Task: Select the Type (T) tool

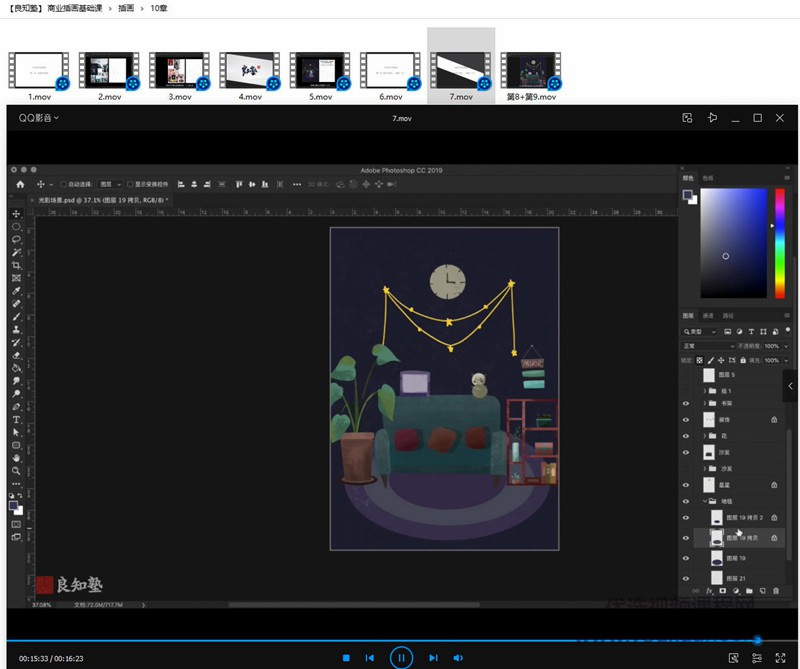Action: (17, 420)
